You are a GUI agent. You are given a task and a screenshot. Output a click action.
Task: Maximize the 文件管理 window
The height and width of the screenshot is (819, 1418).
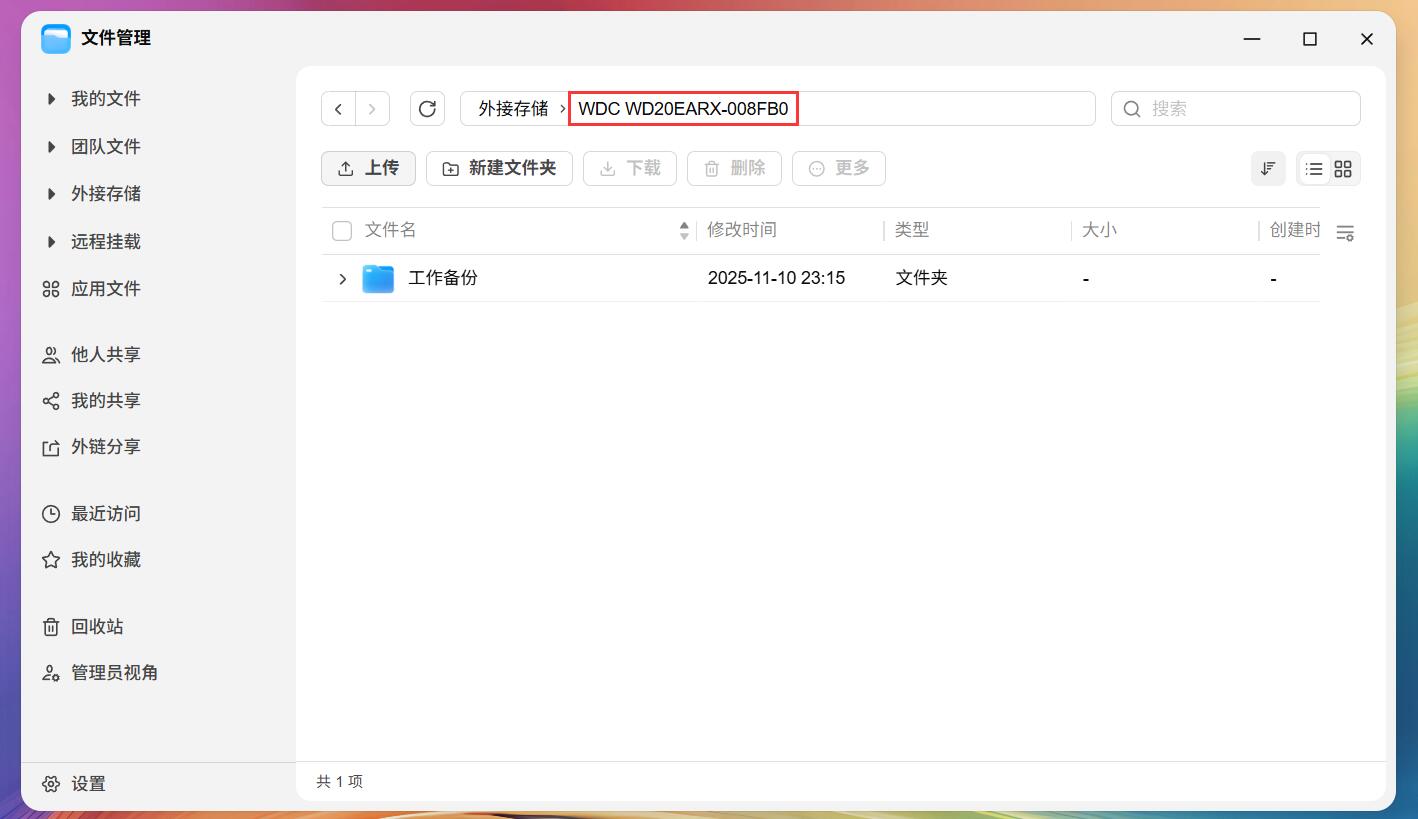[1310, 39]
